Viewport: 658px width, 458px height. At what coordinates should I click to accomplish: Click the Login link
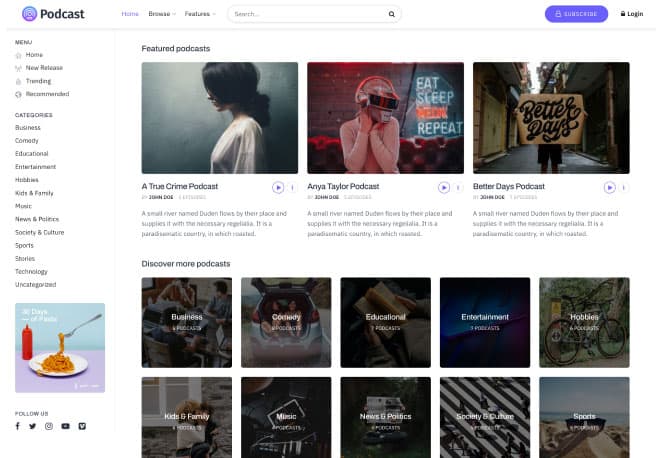click(x=632, y=14)
